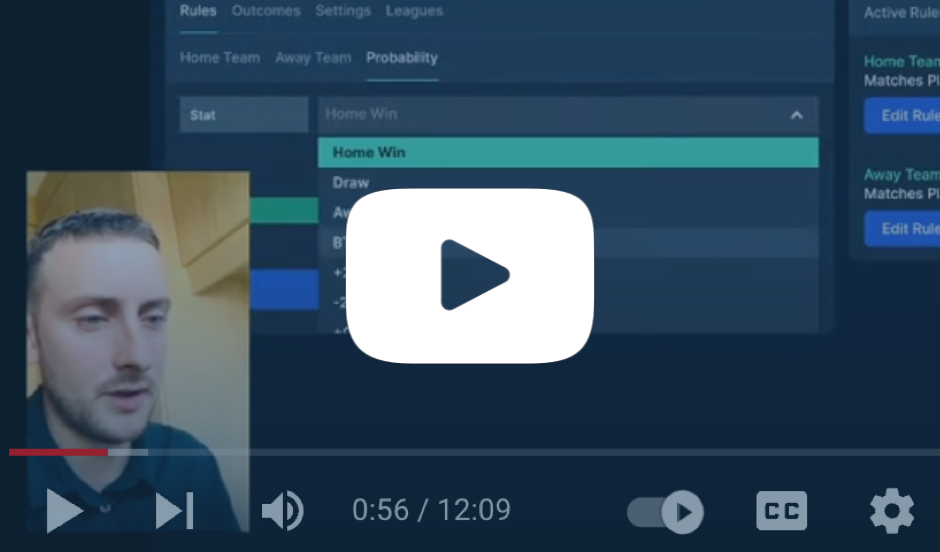The height and width of the screenshot is (552, 940).
Task: Go to the Home Team sub-tab
Action: (x=220, y=58)
